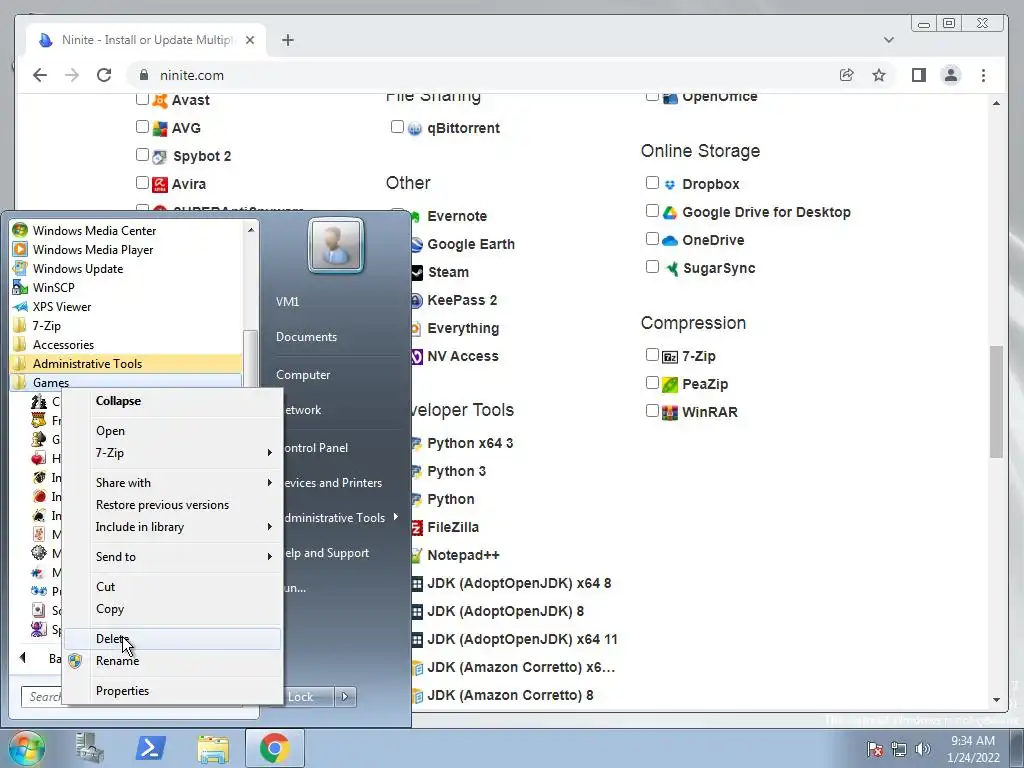Image resolution: width=1024 pixels, height=768 pixels.
Task: Check the qBittorrent checkbox
Action: point(397,127)
